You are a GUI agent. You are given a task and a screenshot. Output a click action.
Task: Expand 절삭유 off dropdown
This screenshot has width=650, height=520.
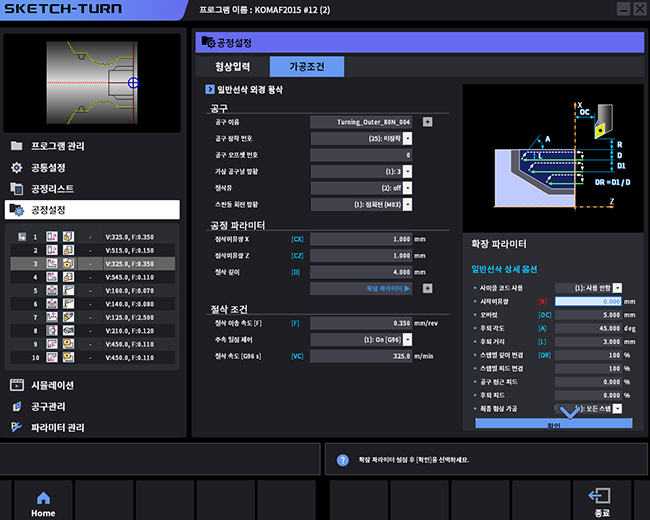(407, 188)
